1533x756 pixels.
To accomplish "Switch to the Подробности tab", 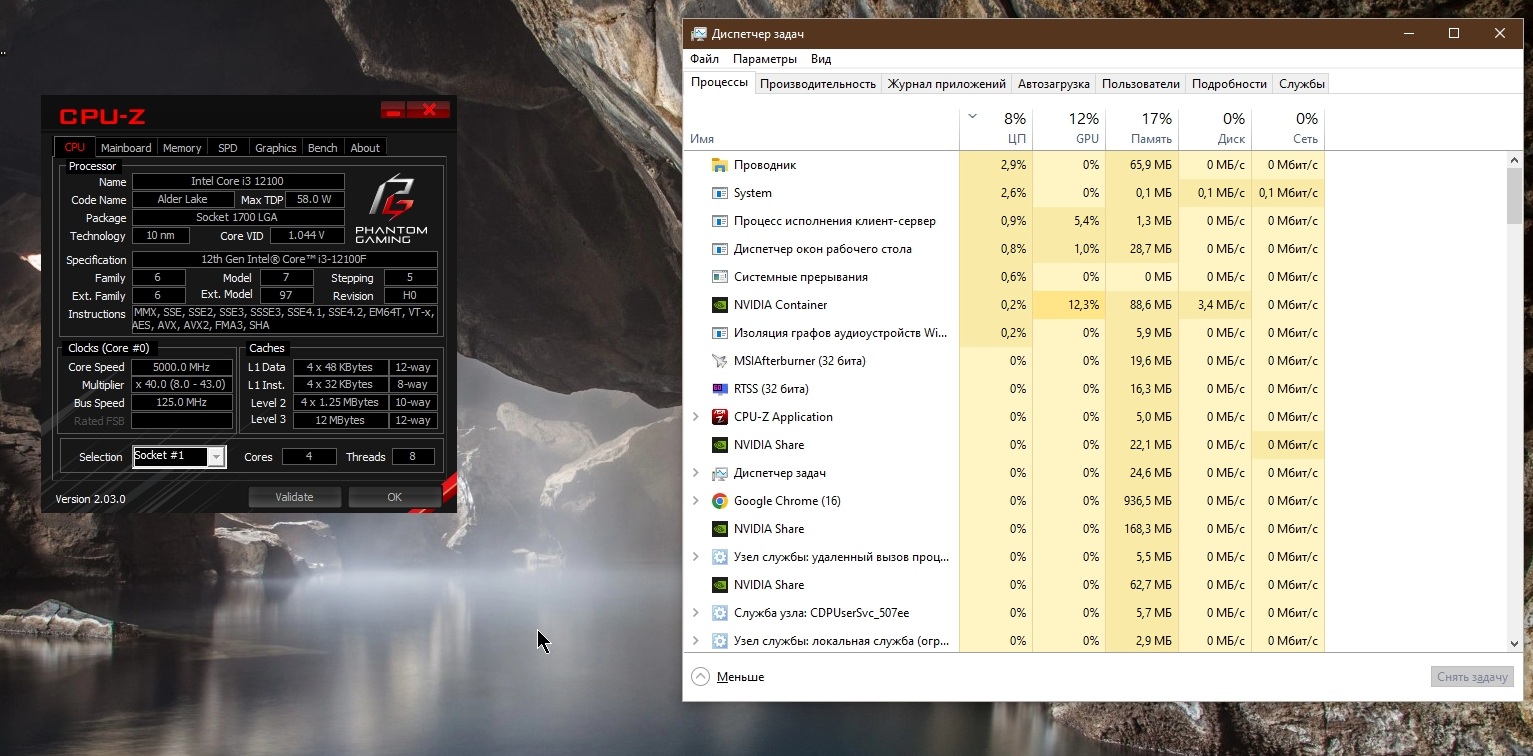I will click(x=1230, y=84).
